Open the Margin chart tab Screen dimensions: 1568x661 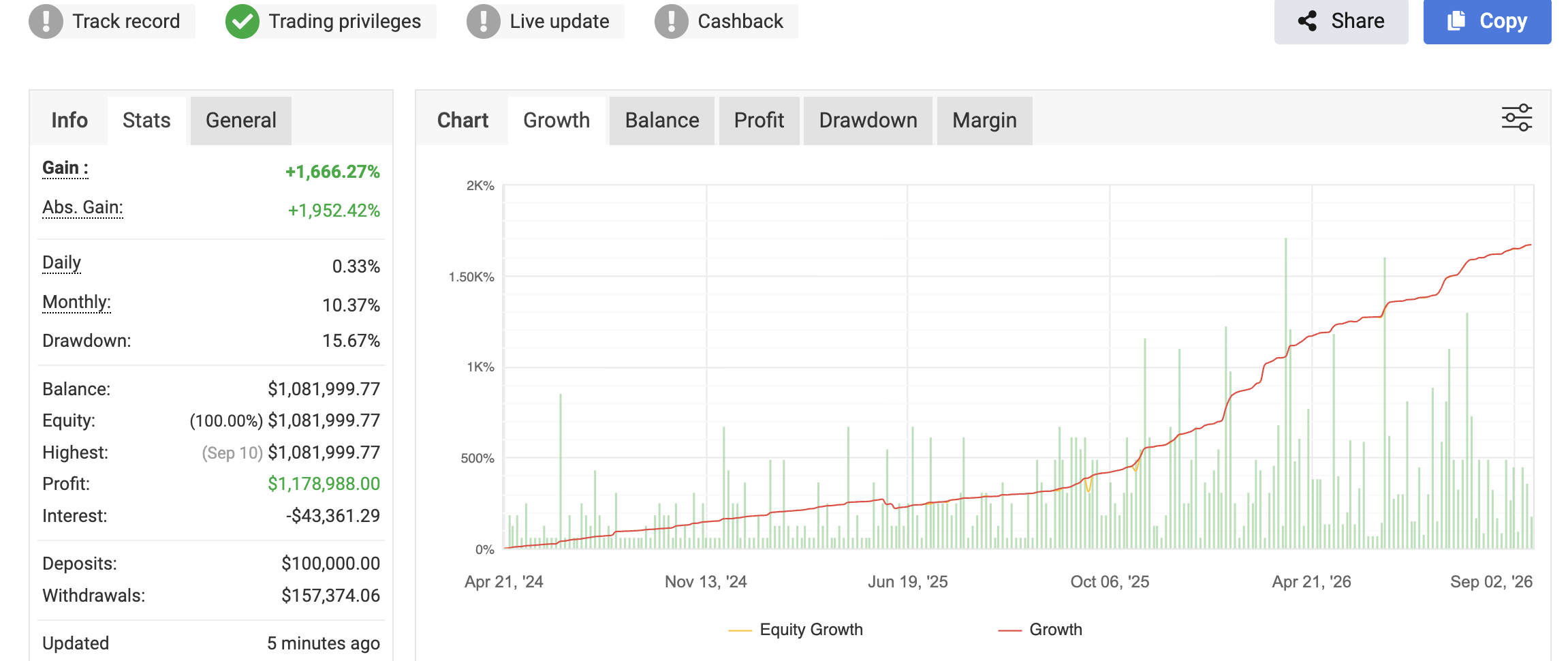click(x=984, y=121)
